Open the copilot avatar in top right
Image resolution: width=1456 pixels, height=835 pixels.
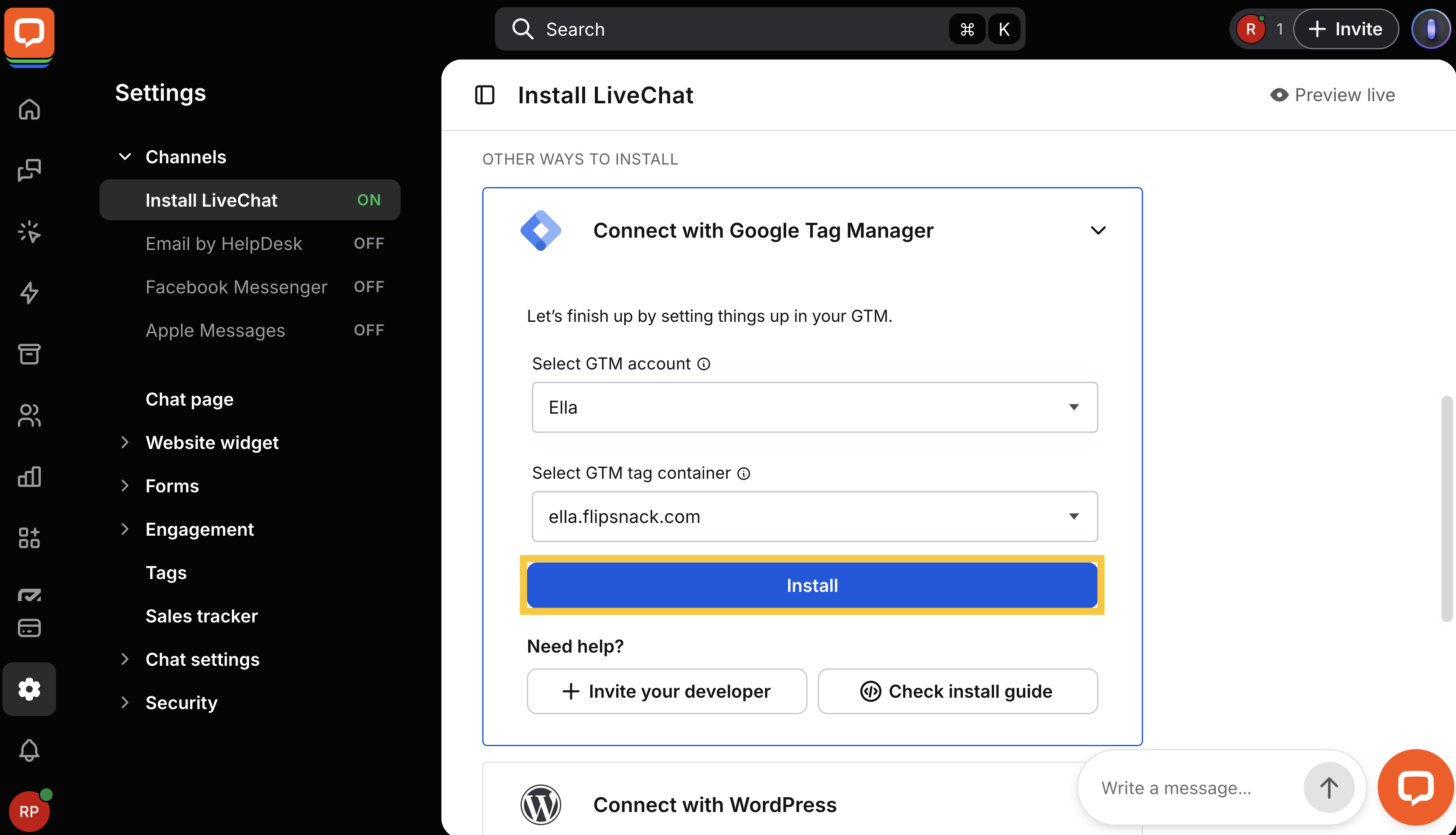click(x=1431, y=28)
